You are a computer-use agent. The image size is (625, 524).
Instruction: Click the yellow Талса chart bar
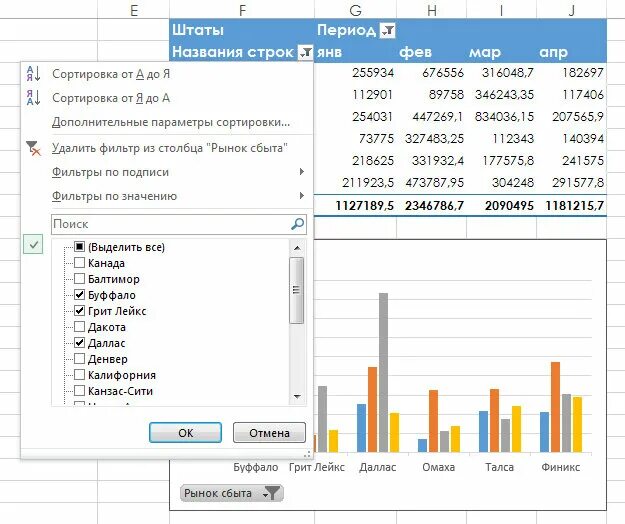[516, 429]
